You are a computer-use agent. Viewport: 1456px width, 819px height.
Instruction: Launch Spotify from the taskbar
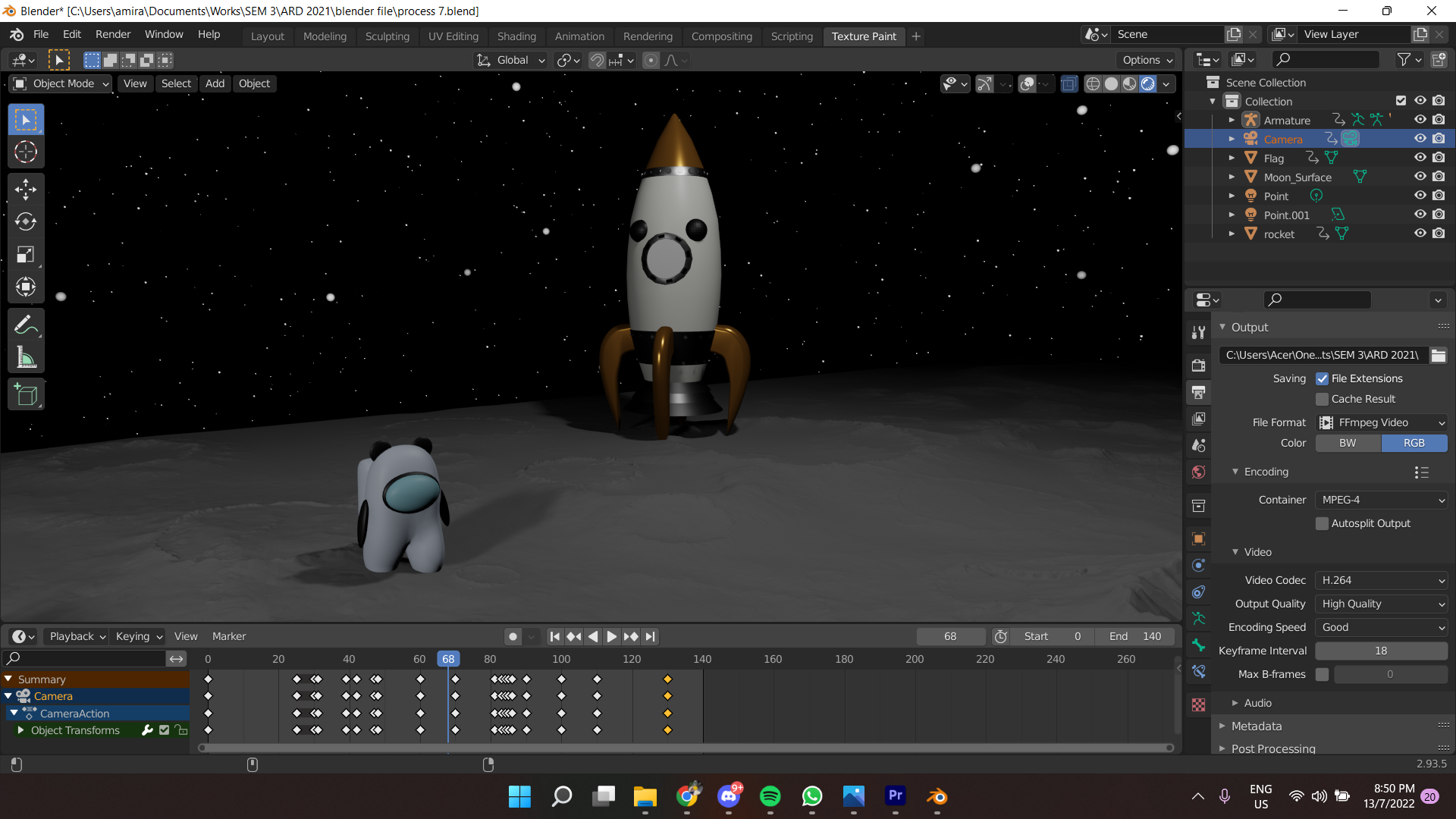770,796
